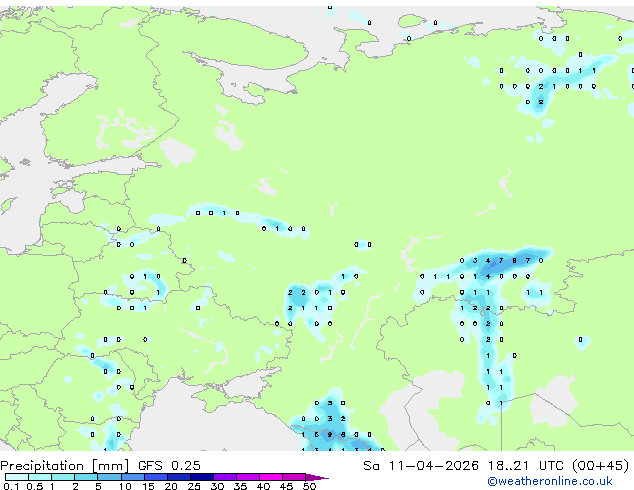
Task: Pick the 25–30 mm legend swatch
Action: pos(202,477)
